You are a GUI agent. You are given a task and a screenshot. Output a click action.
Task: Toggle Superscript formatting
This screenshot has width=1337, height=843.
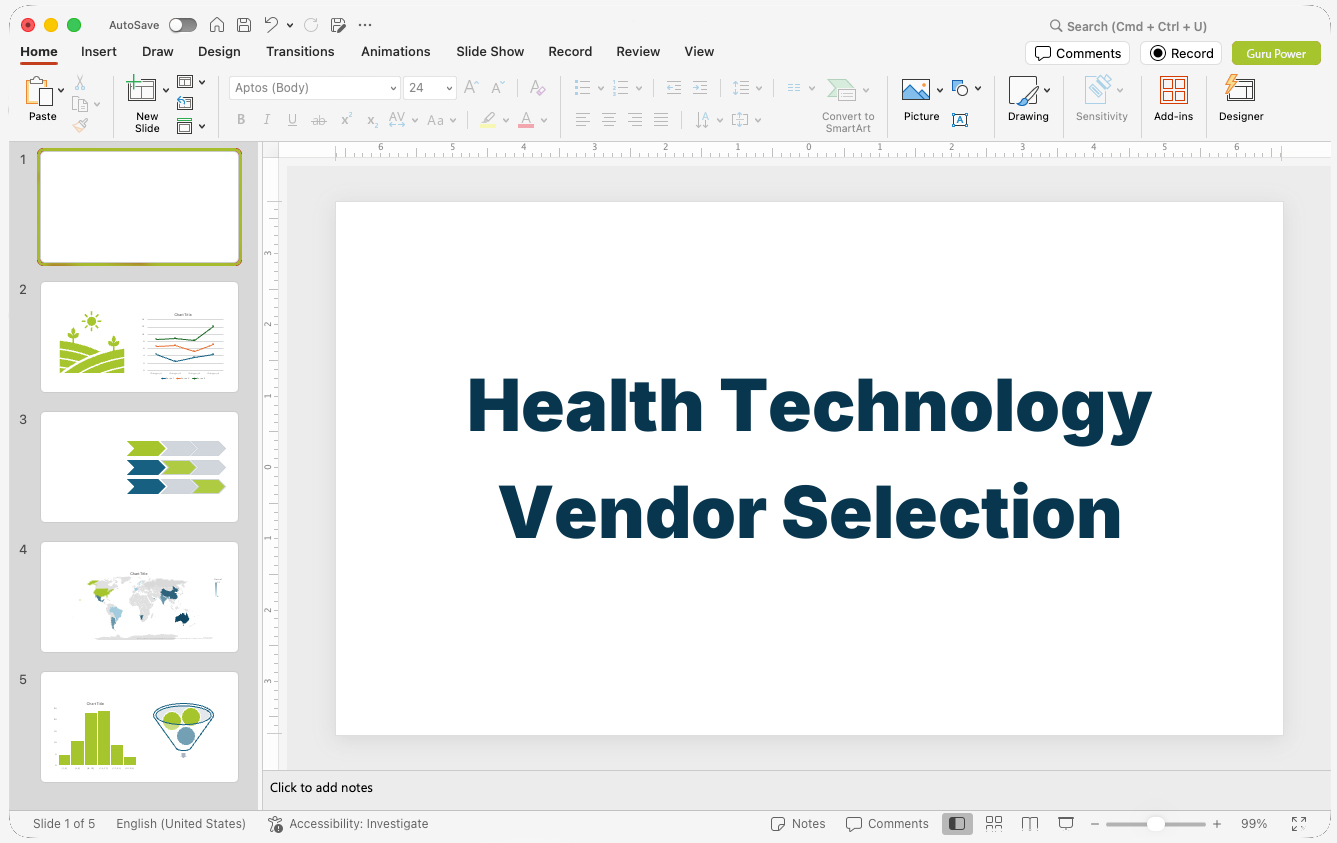point(346,120)
